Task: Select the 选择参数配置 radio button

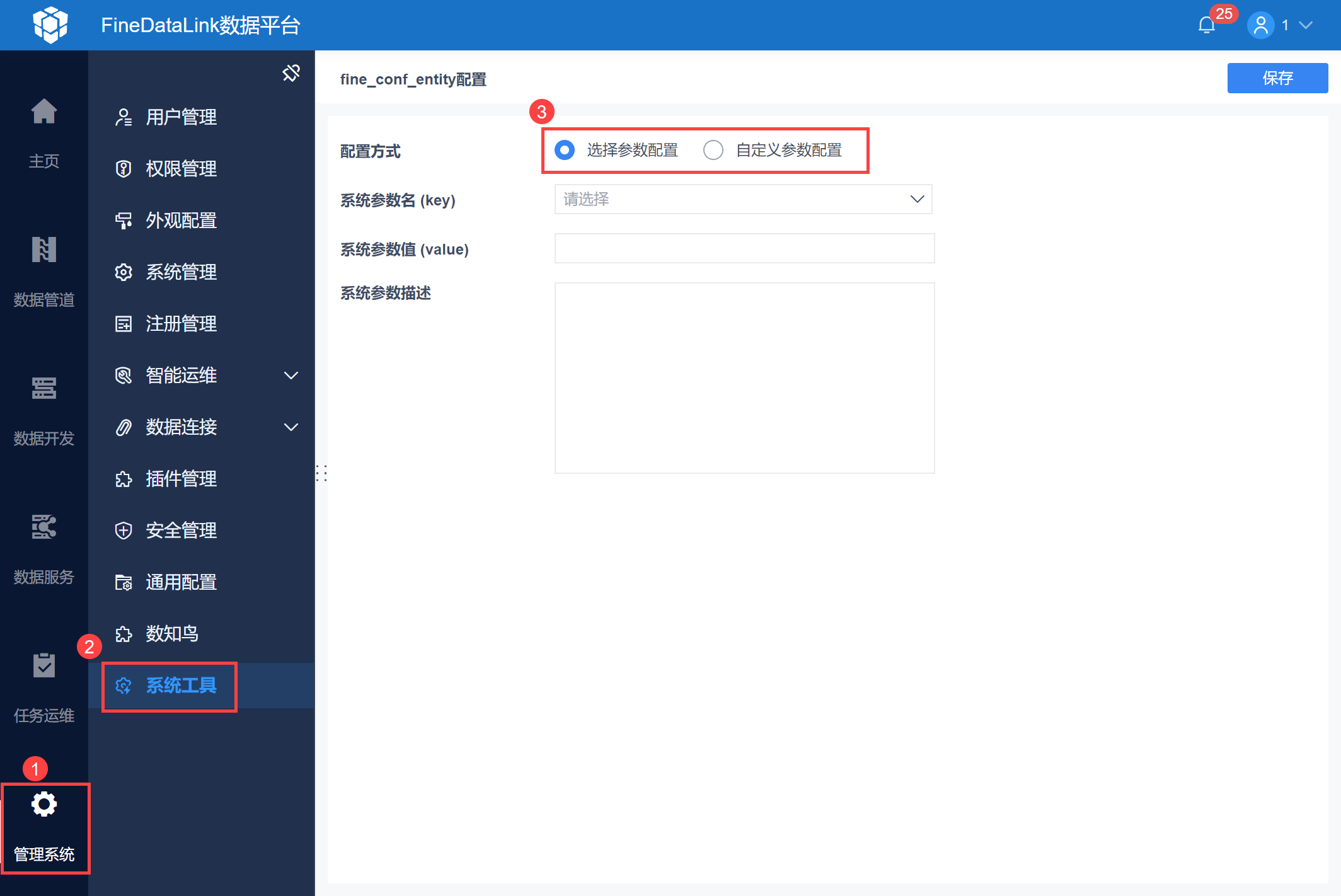Action: point(565,150)
